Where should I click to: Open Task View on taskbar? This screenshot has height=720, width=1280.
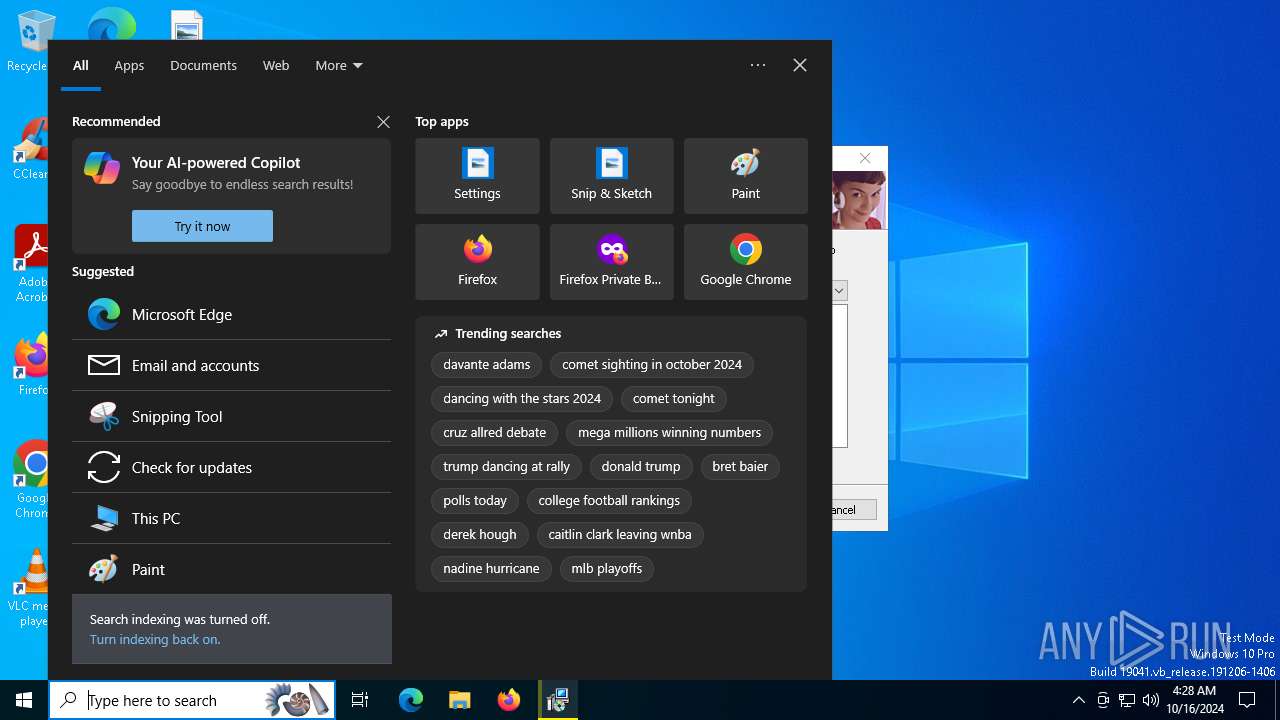[360, 700]
